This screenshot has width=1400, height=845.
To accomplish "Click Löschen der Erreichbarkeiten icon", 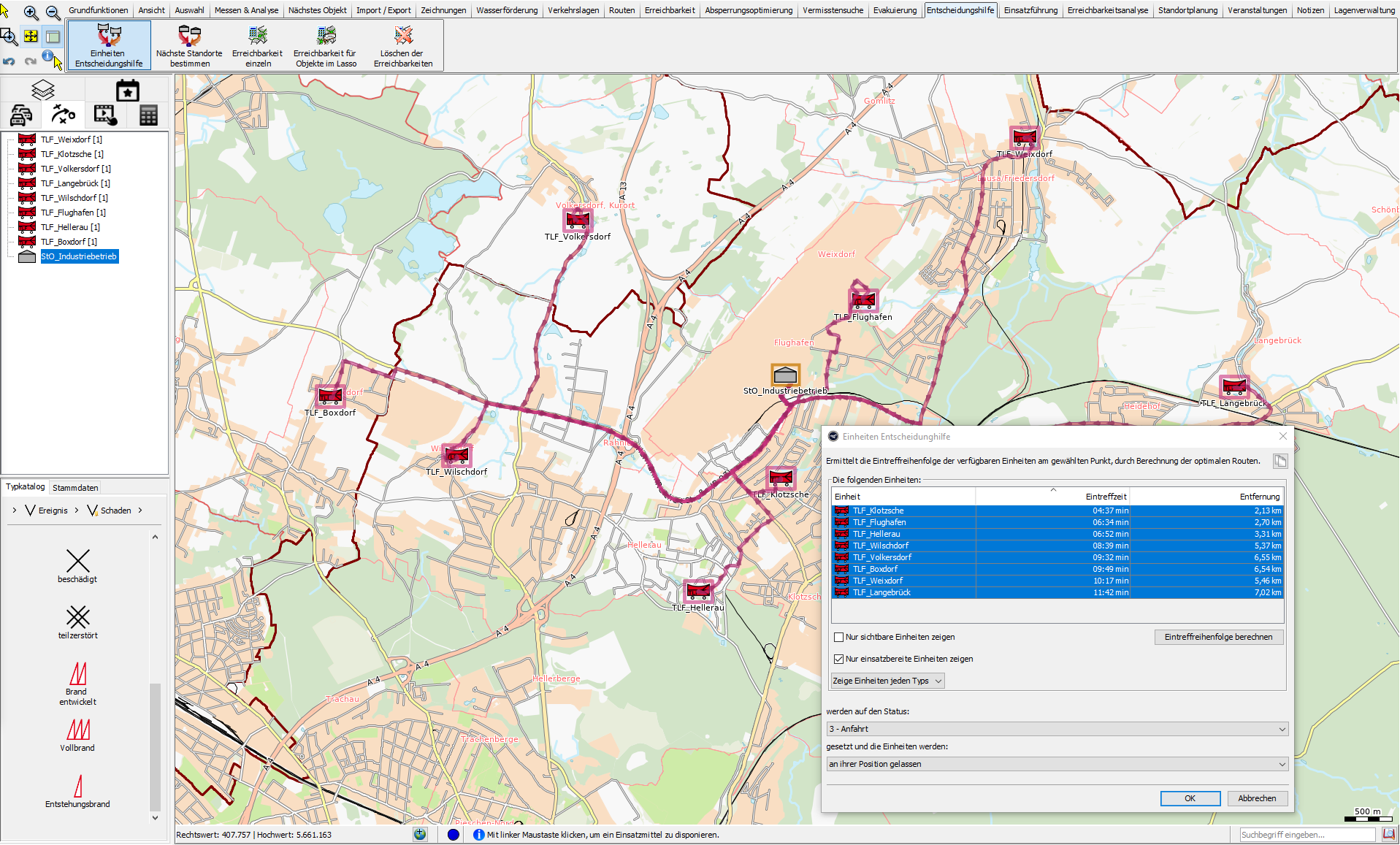I will (402, 45).
